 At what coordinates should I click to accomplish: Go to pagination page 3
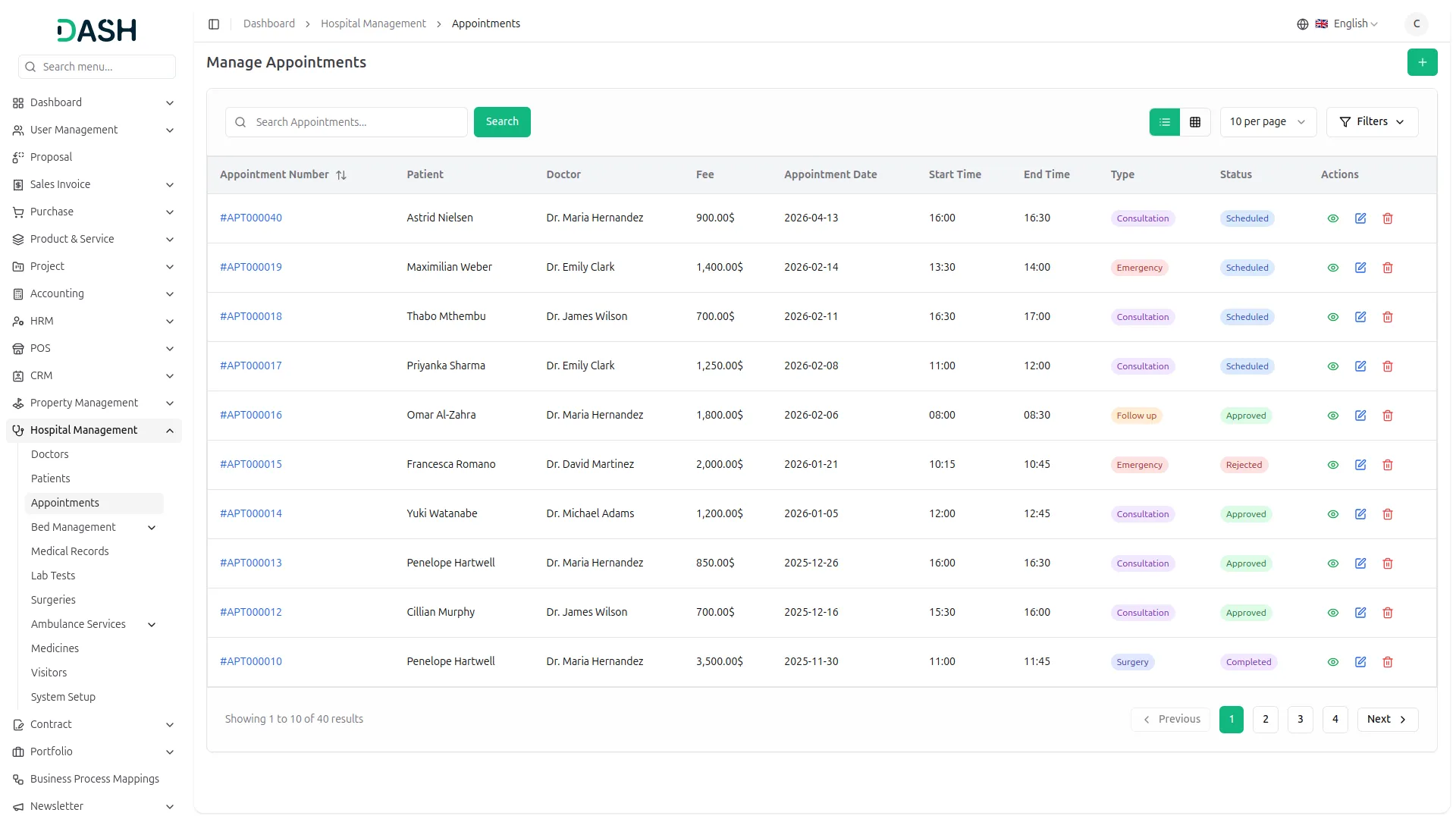point(1300,719)
